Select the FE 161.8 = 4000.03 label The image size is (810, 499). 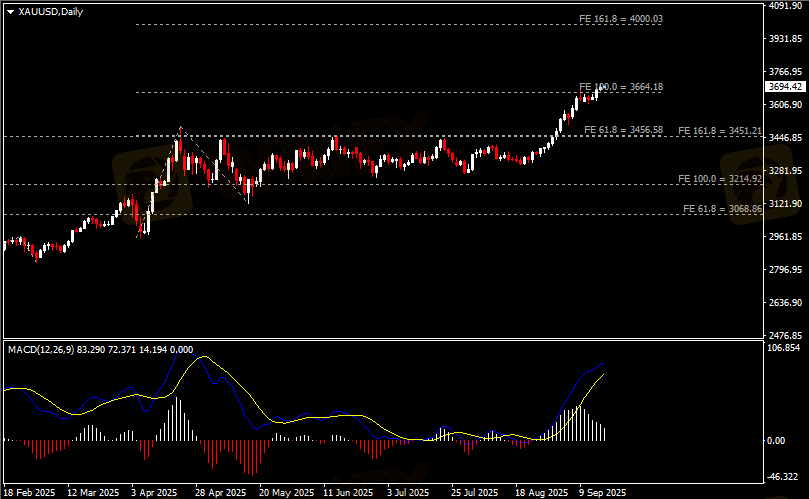[x=620, y=20]
